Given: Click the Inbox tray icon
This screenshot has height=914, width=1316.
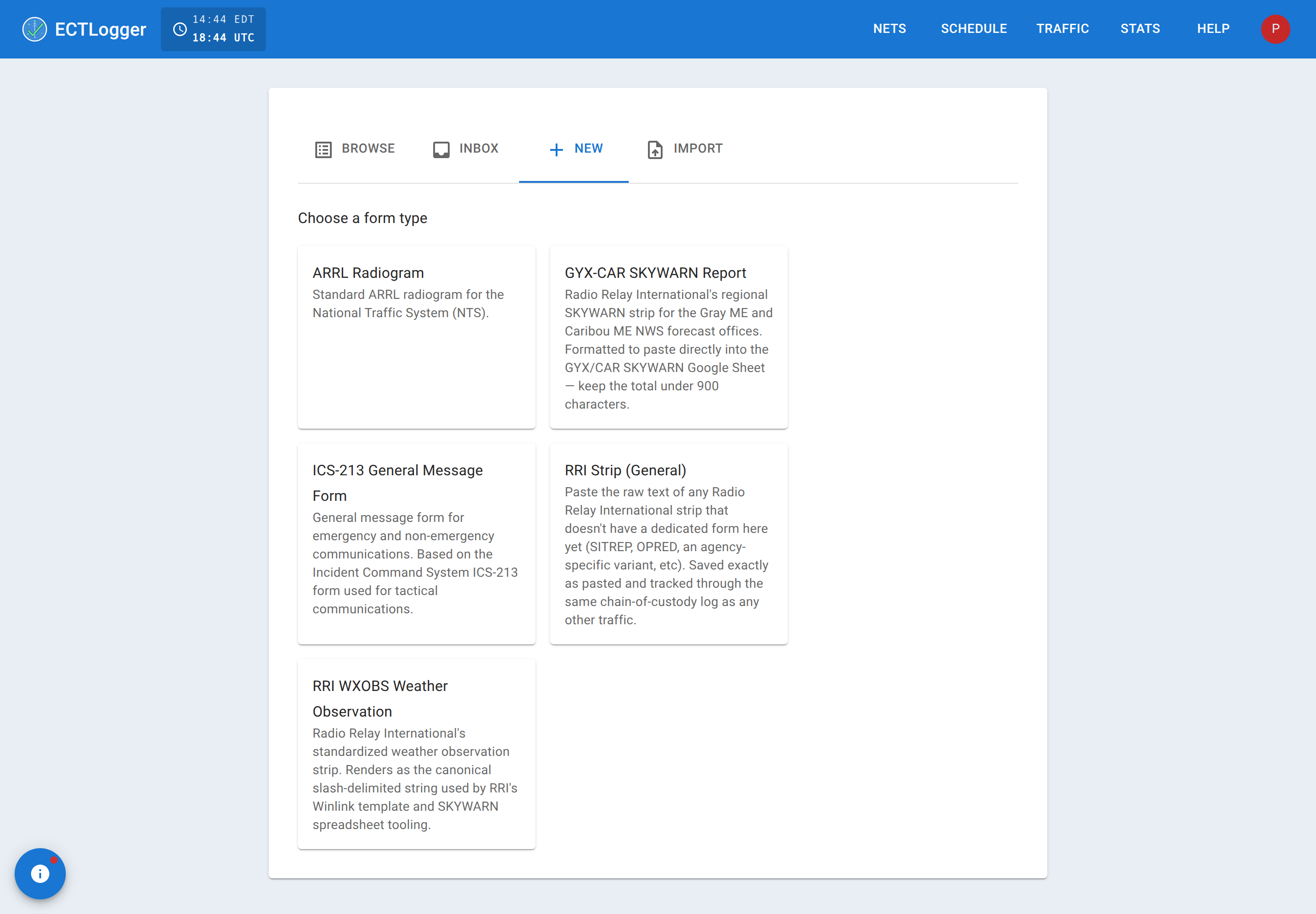Looking at the screenshot, I should [441, 149].
